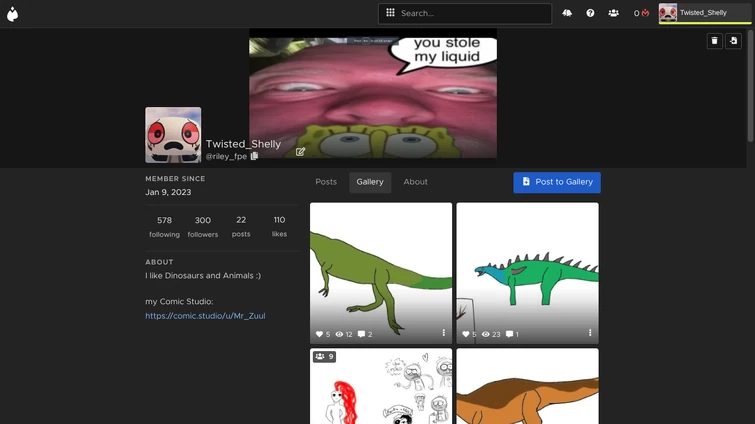Click the profile avatar picture

click(x=173, y=135)
